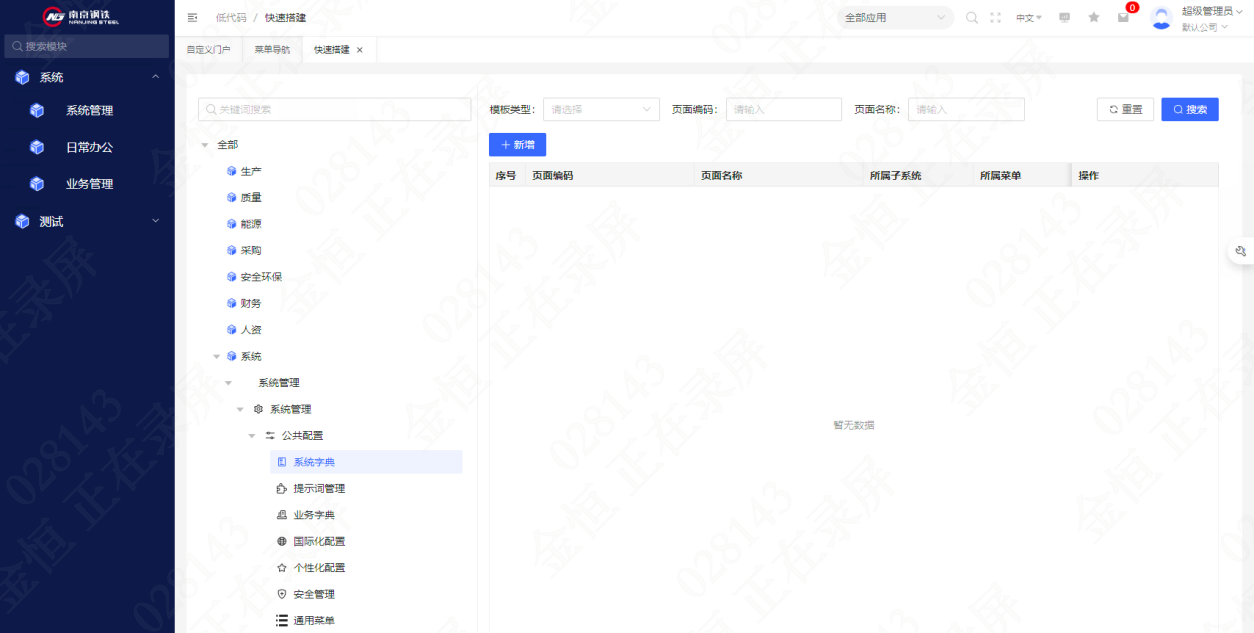Click the 操作 column header
Image resolution: width=1254 pixels, height=633 pixels.
[1088, 175]
